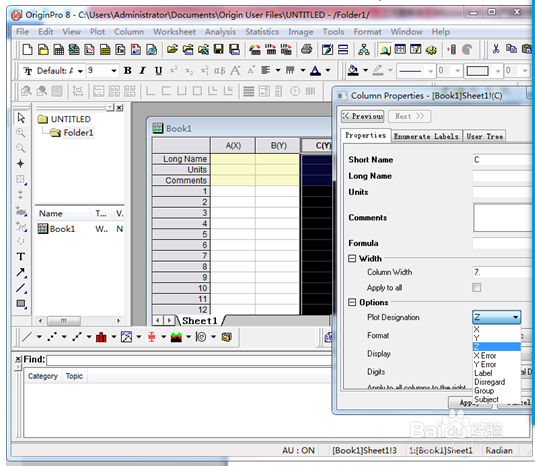Toggle Bold text formatting
Image resolution: width=535 pixels, height=466 pixels.
click(x=128, y=71)
